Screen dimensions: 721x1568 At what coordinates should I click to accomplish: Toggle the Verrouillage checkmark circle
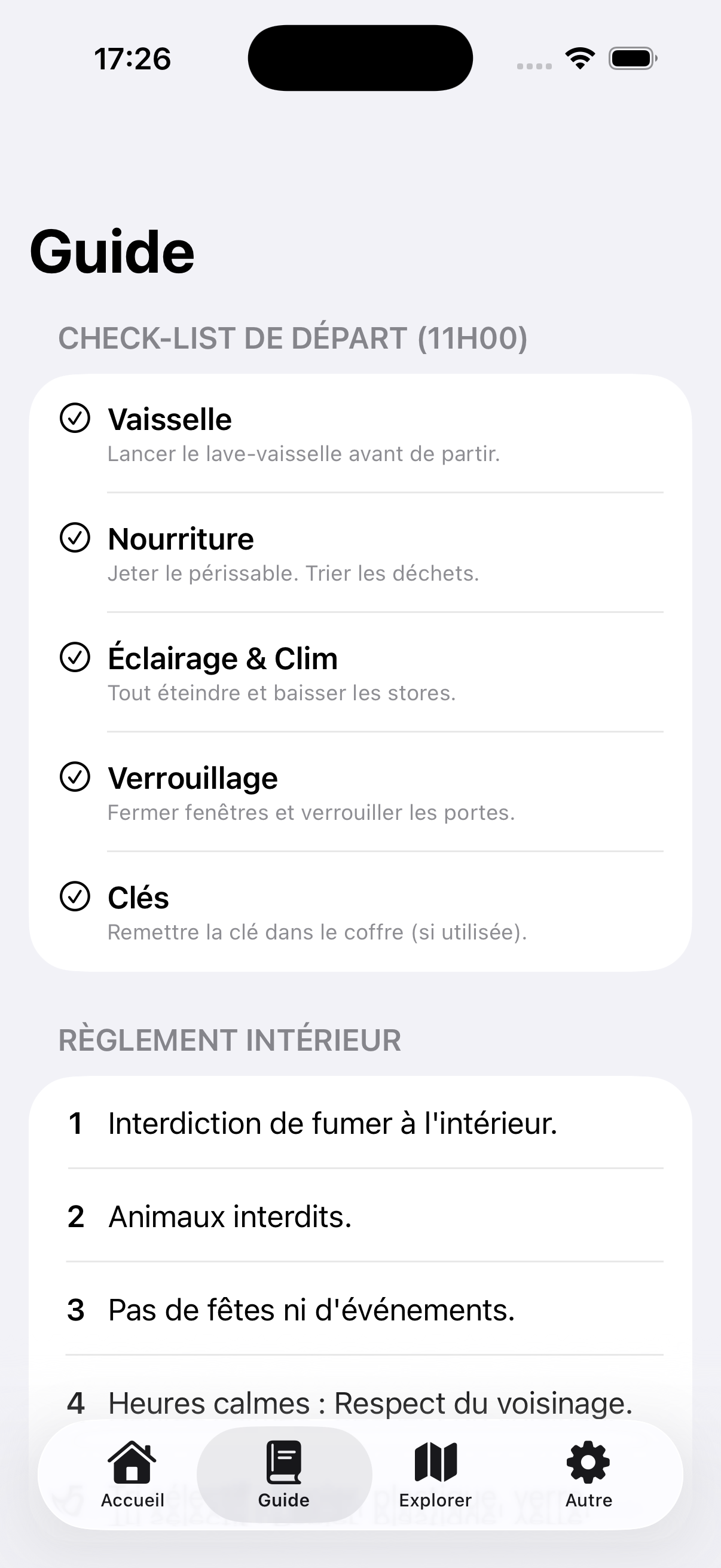75,777
